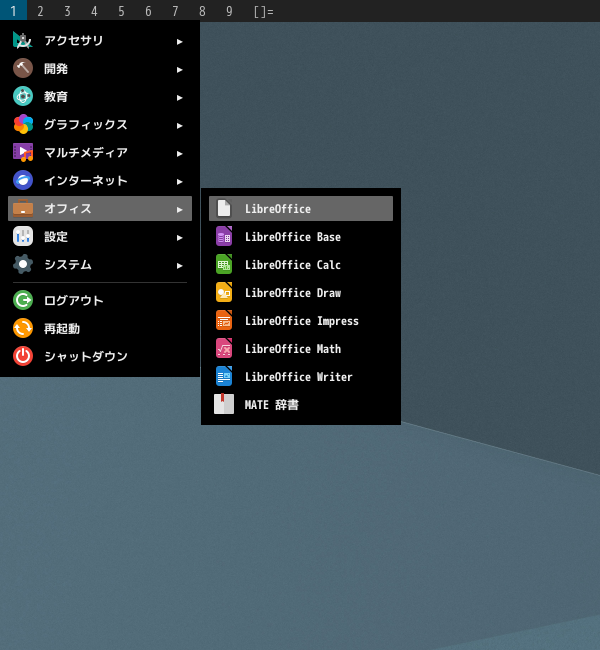The width and height of the screenshot is (600, 650).
Task: Launch LibreOffice Draw from submenu
Action: (x=301, y=292)
